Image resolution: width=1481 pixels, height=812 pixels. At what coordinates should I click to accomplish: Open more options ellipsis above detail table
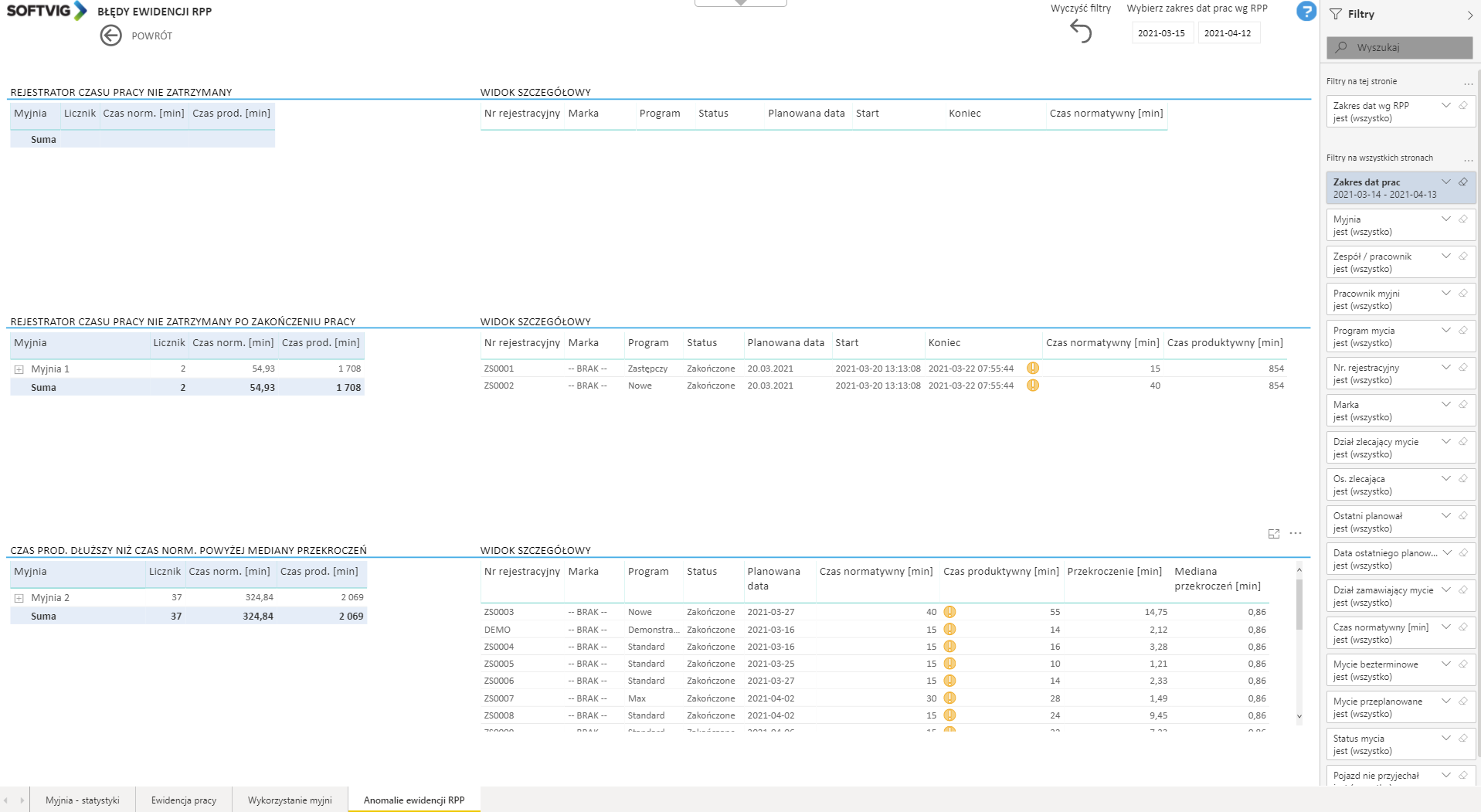pyautogui.click(x=1296, y=533)
